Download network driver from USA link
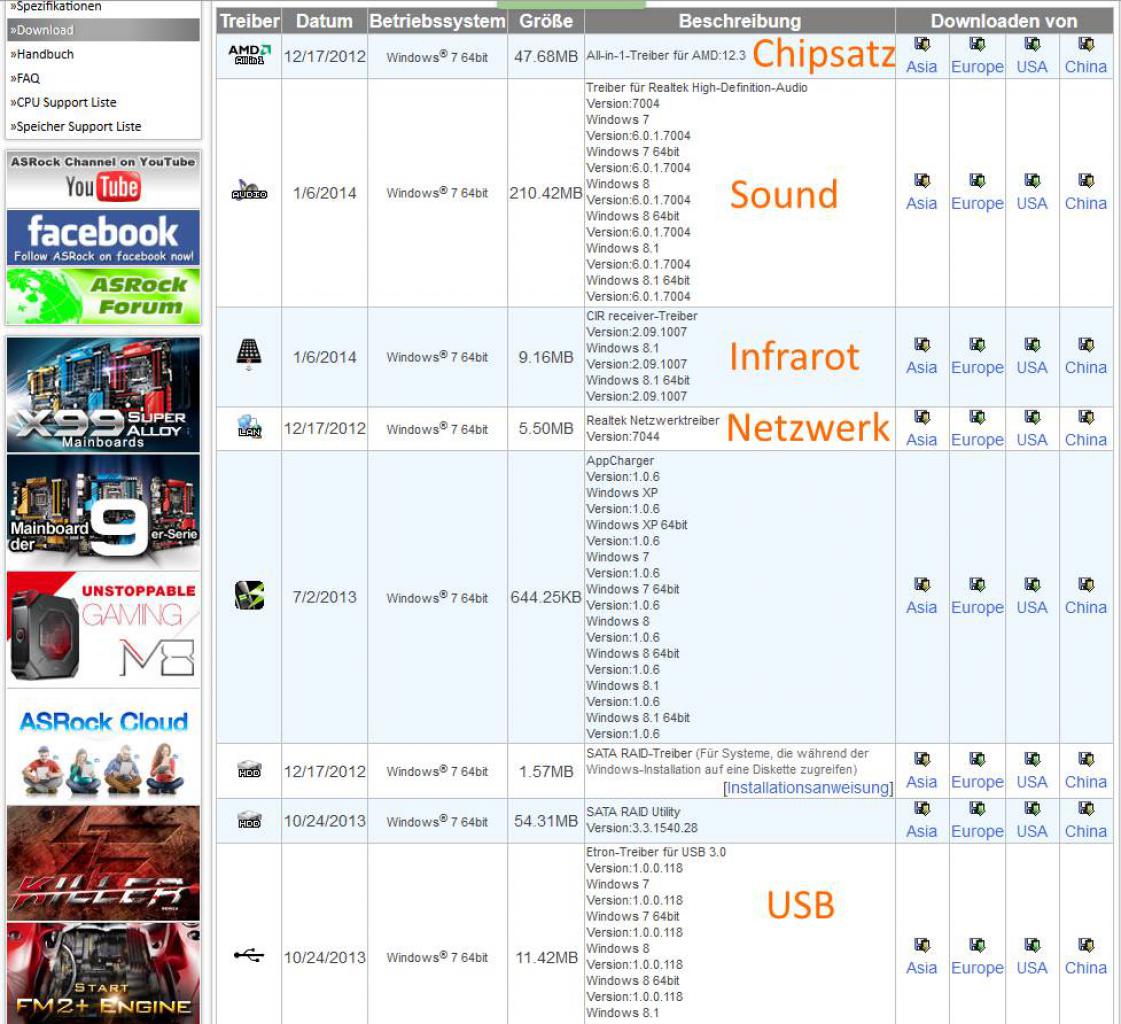This screenshot has height=1024, width=1121. pos(1032,440)
